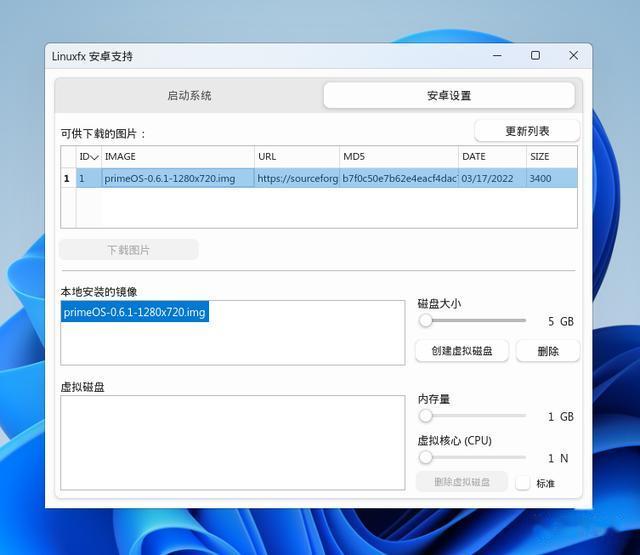Click the URL column header

(297, 157)
